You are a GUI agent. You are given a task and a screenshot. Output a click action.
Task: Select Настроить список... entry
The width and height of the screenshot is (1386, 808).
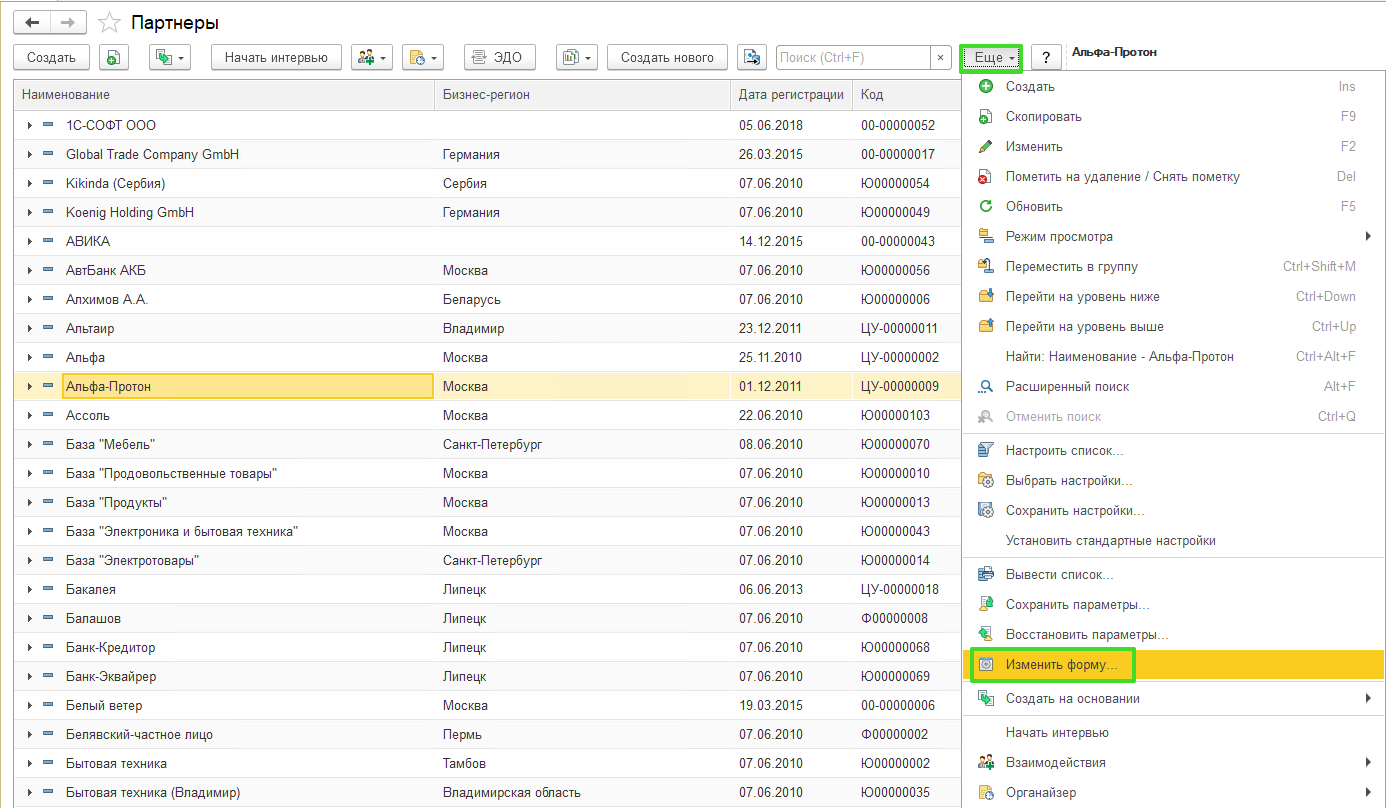(1172, 451)
